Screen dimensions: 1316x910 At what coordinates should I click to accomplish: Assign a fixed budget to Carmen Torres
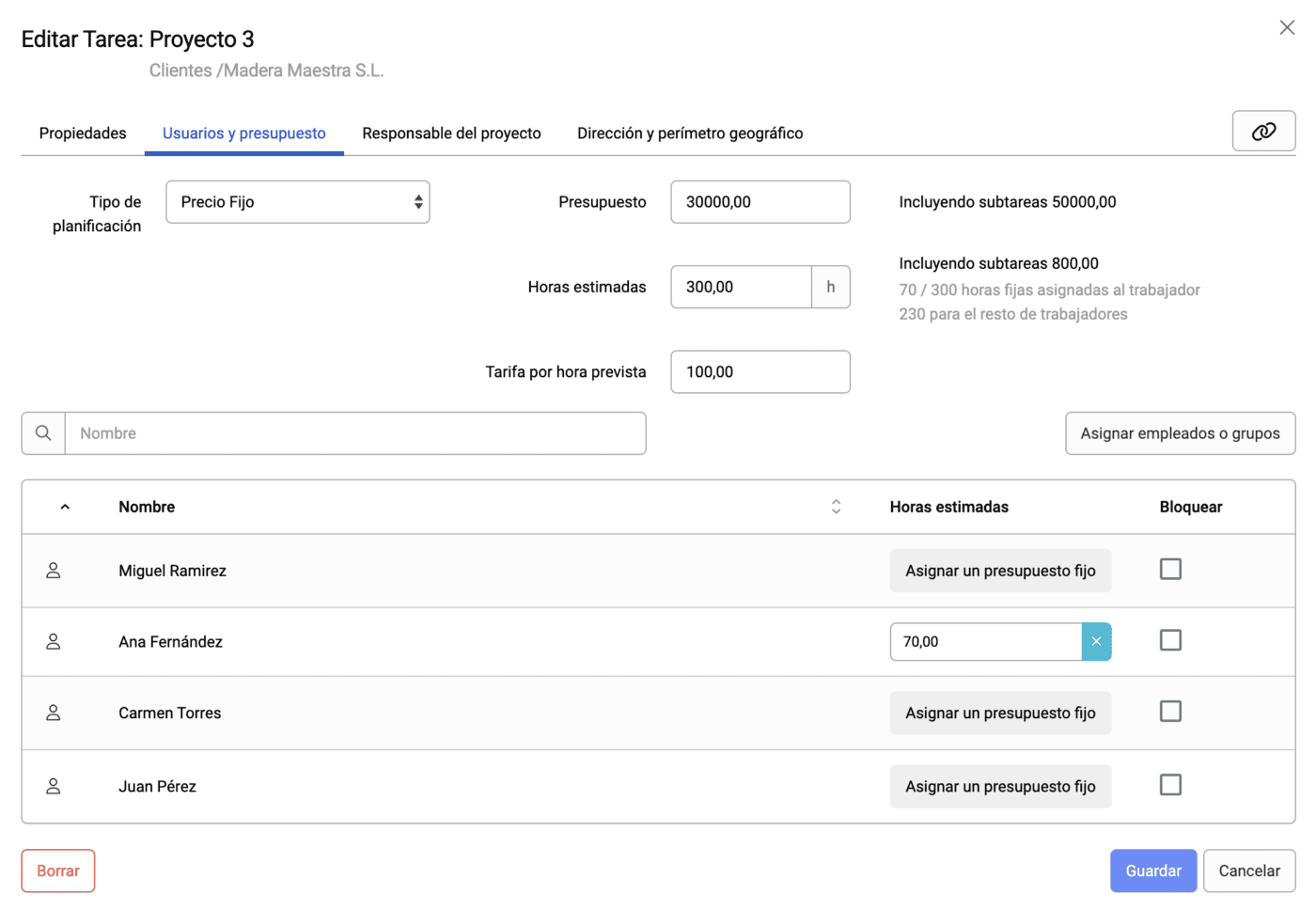tap(1000, 714)
